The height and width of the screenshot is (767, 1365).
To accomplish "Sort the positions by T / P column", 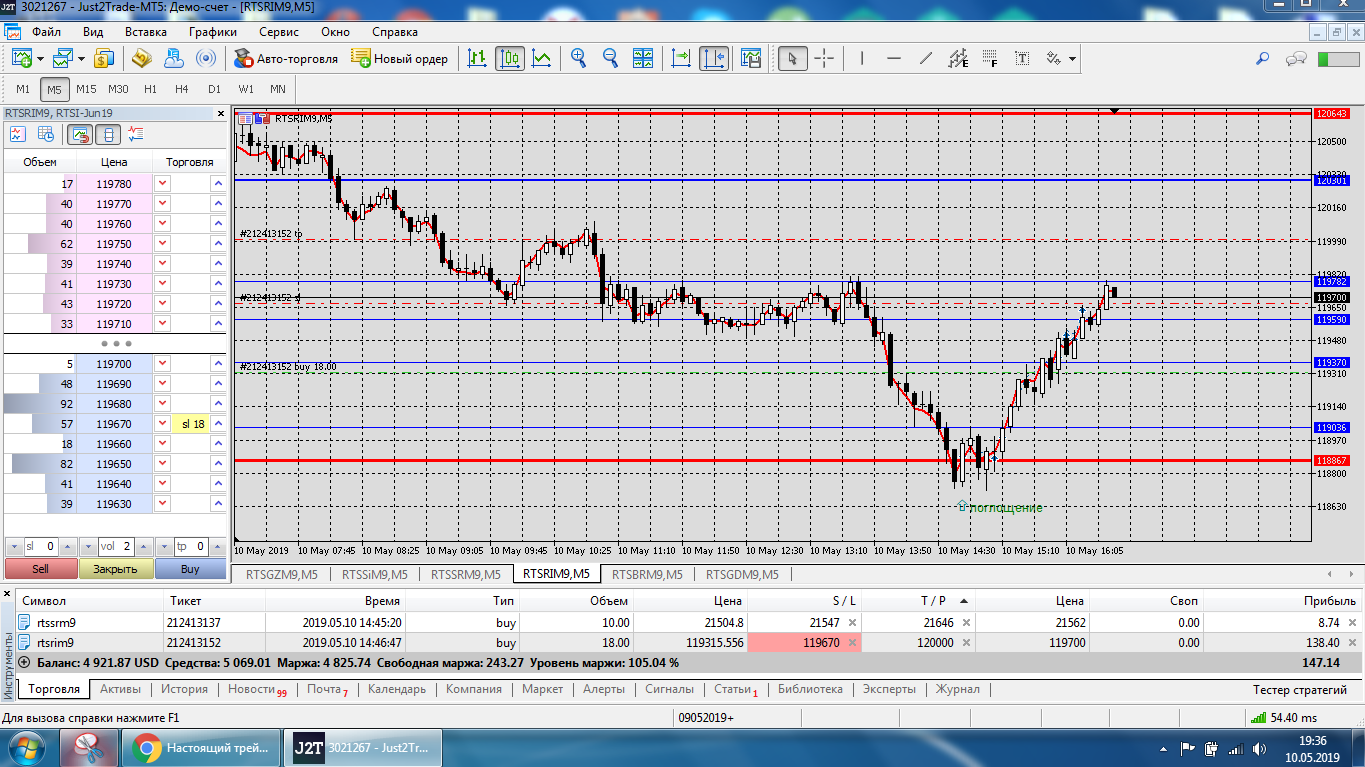I will coord(932,601).
